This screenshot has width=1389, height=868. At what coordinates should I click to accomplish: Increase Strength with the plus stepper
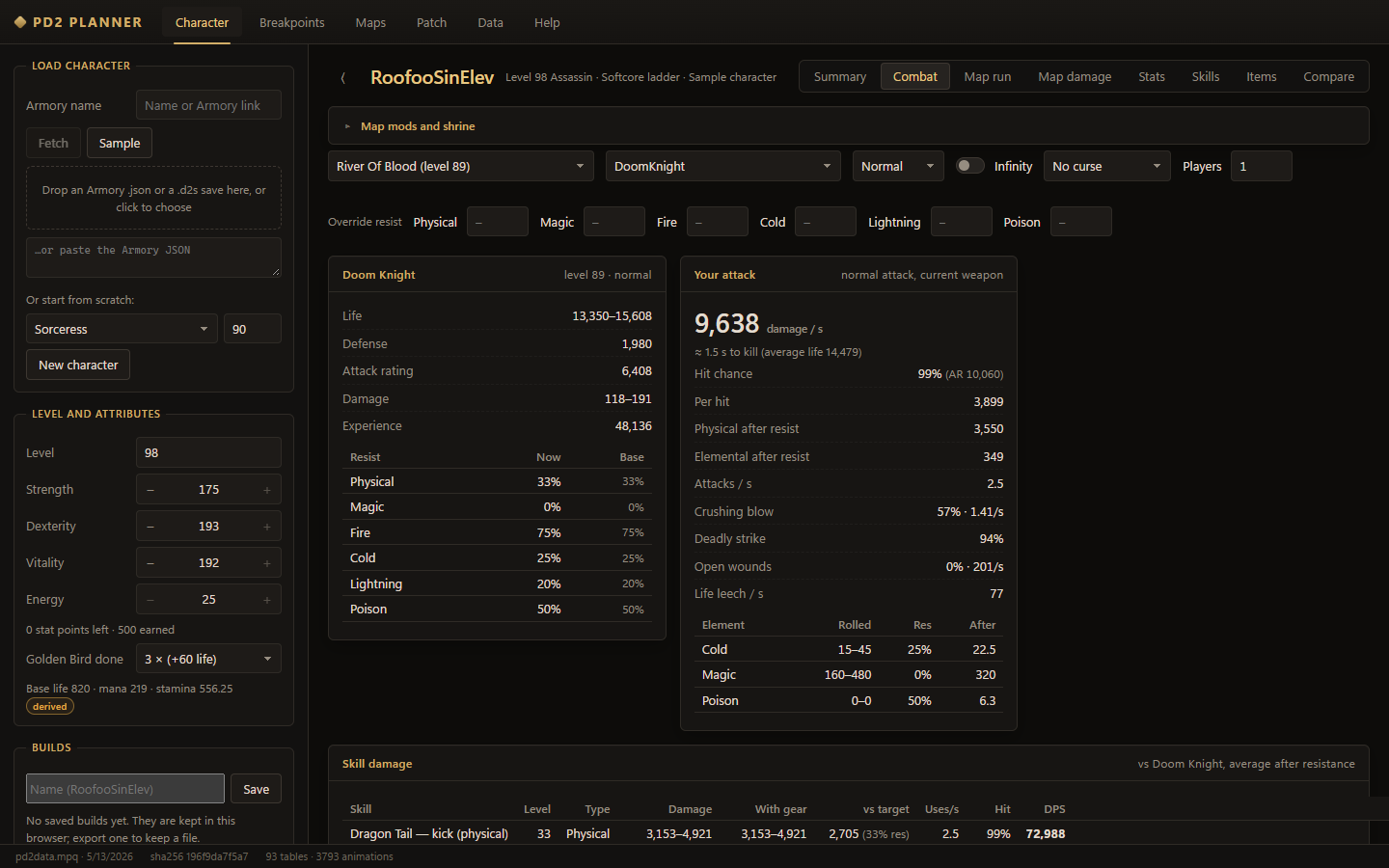[267, 490]
